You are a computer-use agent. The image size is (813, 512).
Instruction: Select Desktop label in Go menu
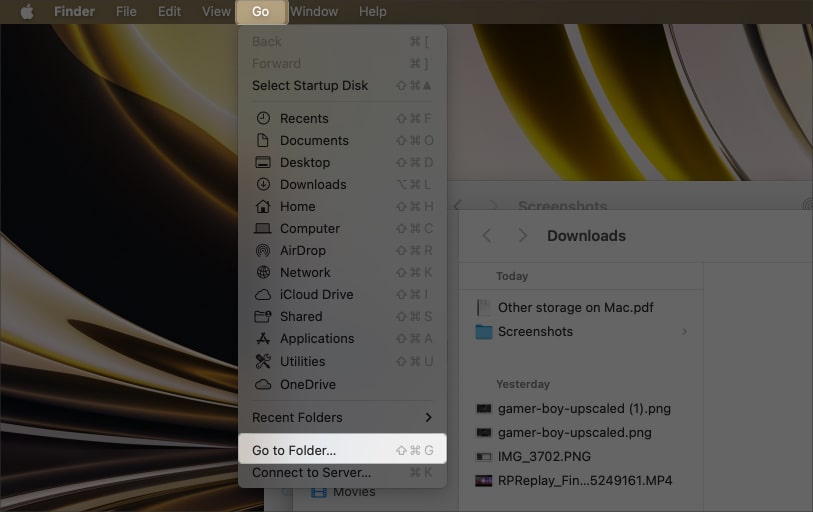[x=305, y=162]
